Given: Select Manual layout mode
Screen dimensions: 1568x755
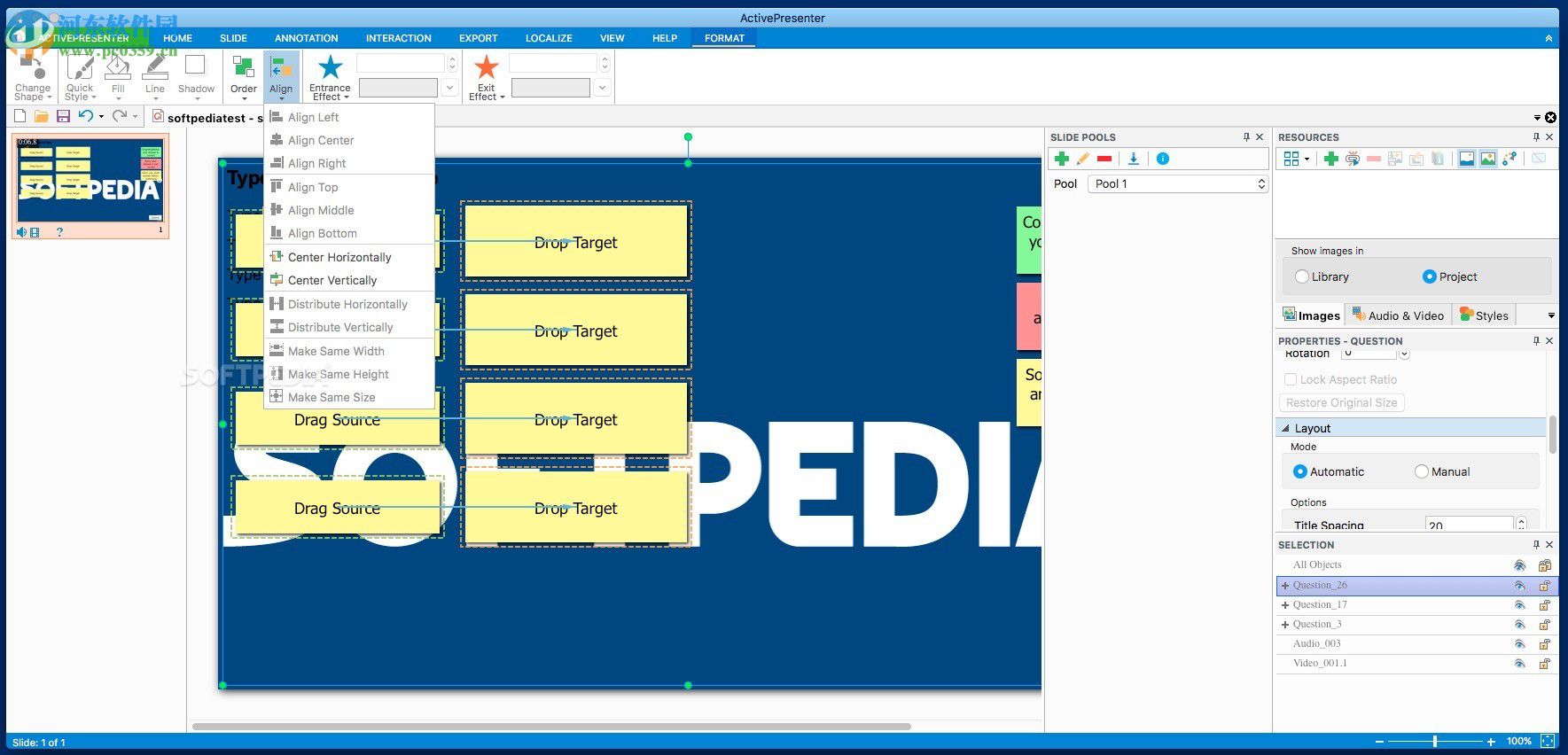Looking at the screenshot, I should pos(1422,471).
